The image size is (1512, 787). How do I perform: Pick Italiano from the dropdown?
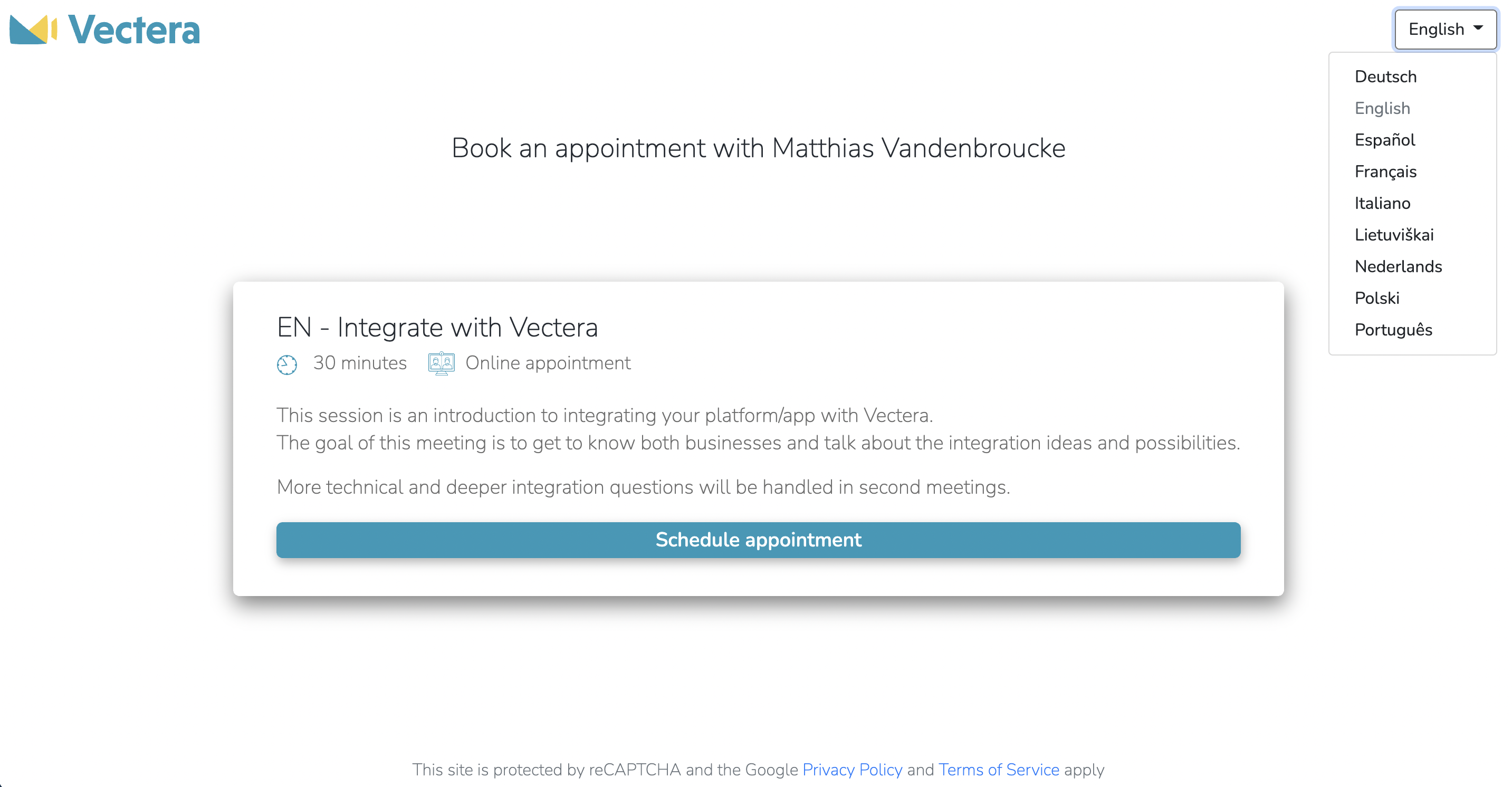(x=1382, y=204)
